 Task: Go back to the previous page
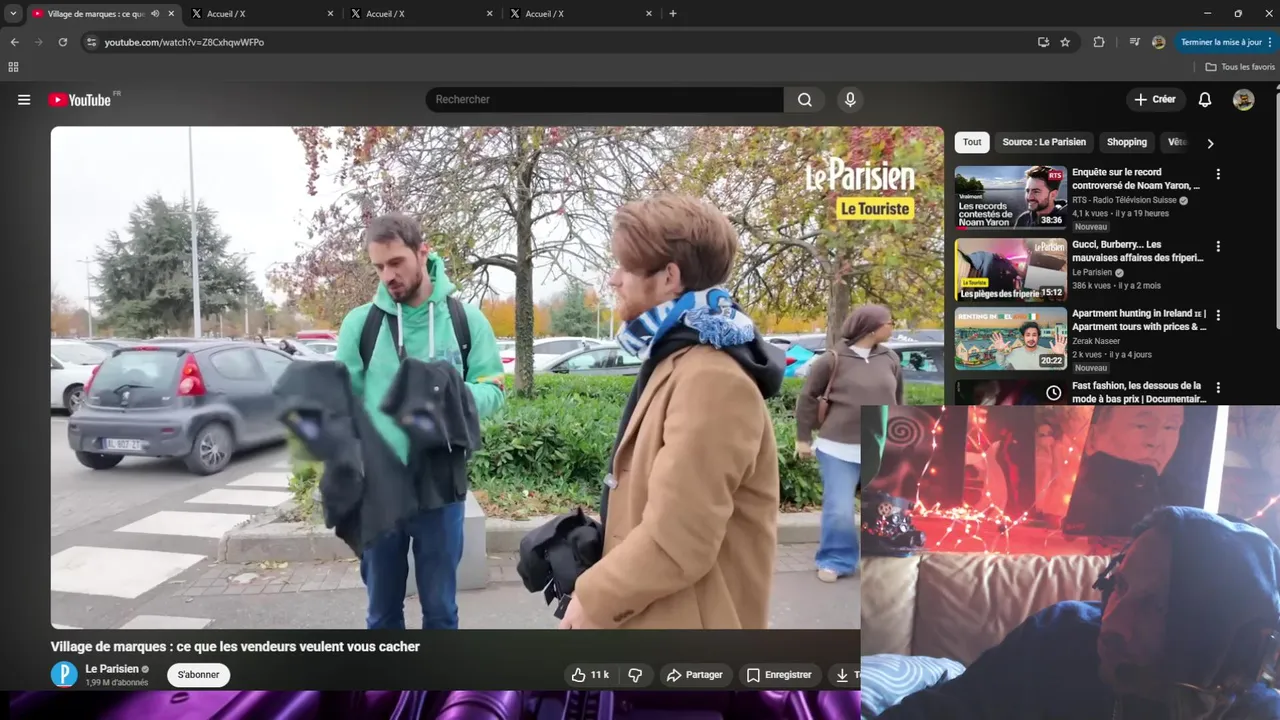pyautogui.click(x=14, y=42)
